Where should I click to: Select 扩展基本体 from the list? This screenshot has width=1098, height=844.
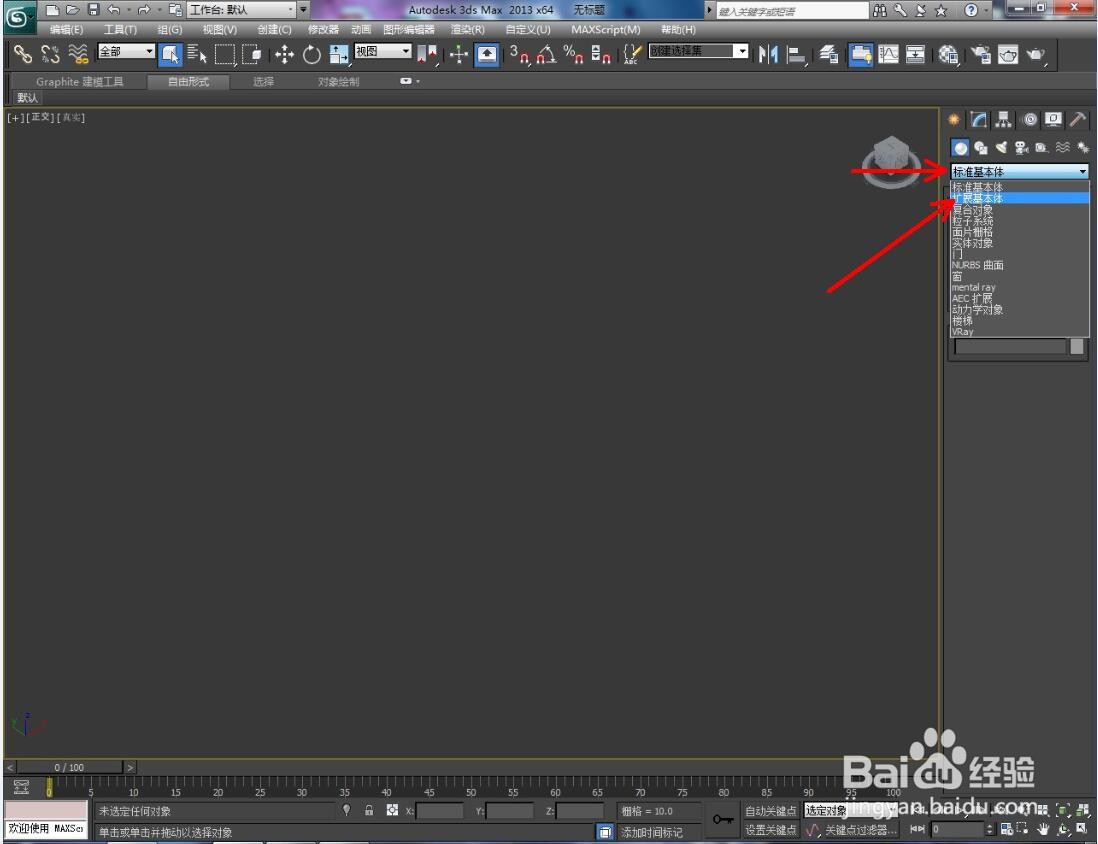(x=1019, y=198)
